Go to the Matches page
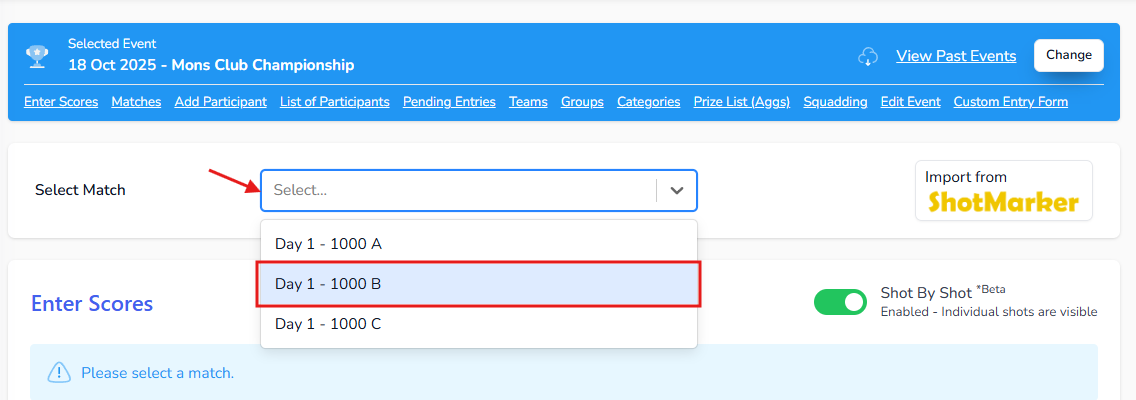1136x400 pixels. click(136, 102)
